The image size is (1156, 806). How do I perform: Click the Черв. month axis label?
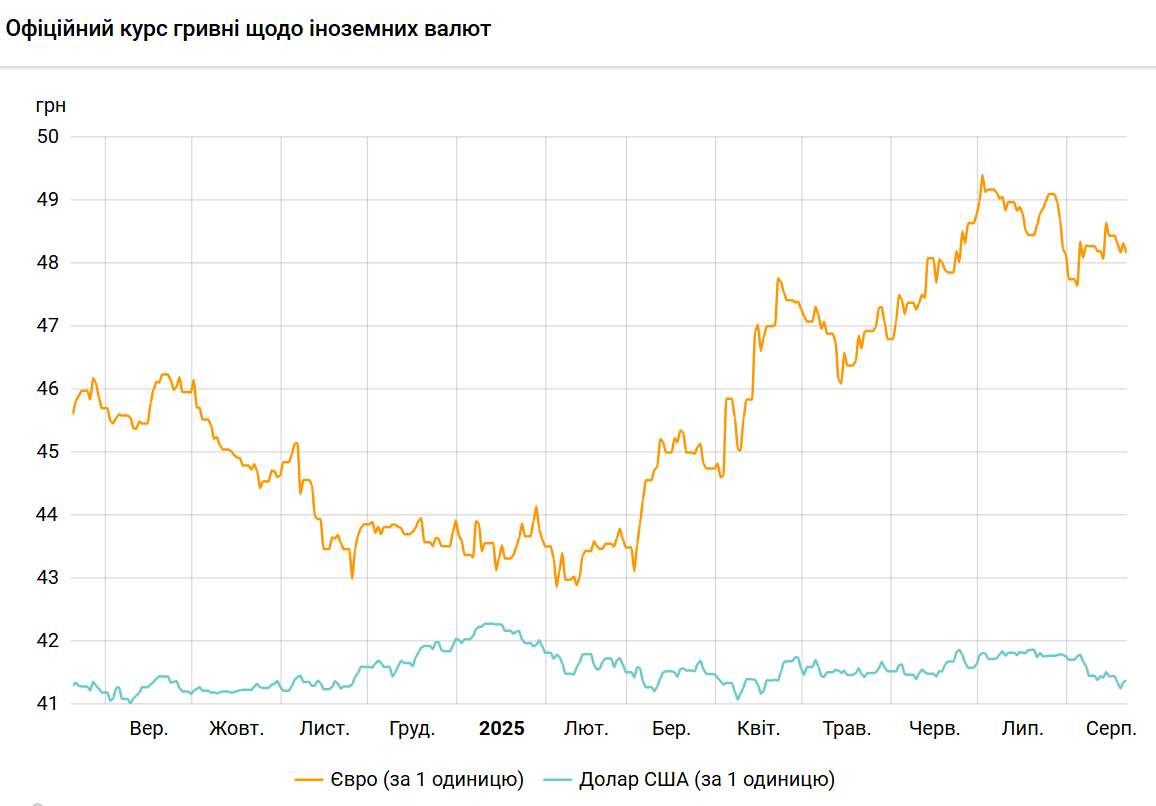[x=934, y=729]
